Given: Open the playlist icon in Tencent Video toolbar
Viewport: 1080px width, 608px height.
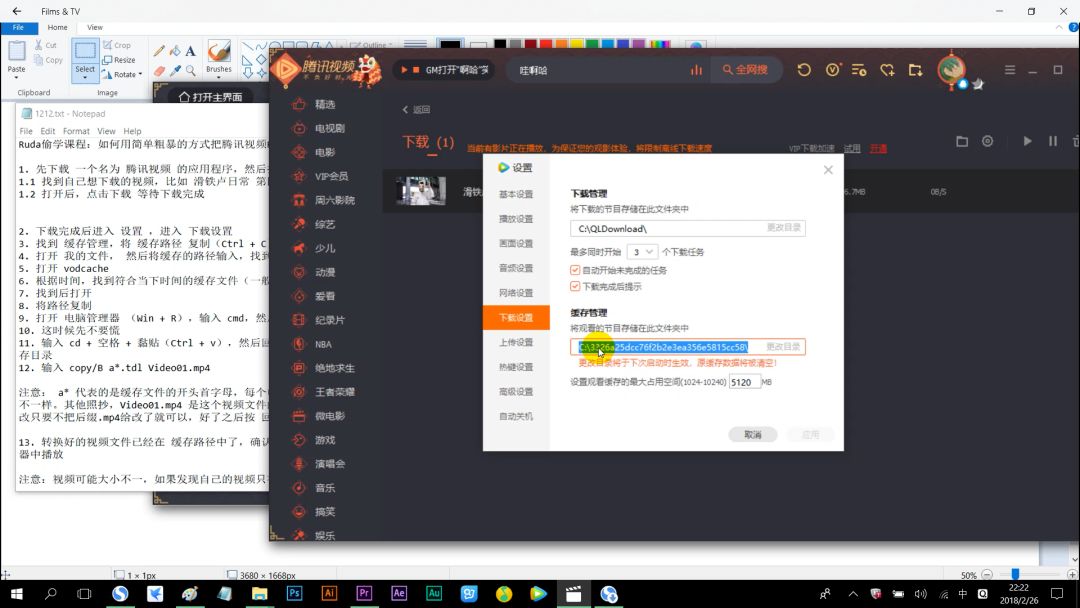Looking at the screenshot, I should coord(859,70).
